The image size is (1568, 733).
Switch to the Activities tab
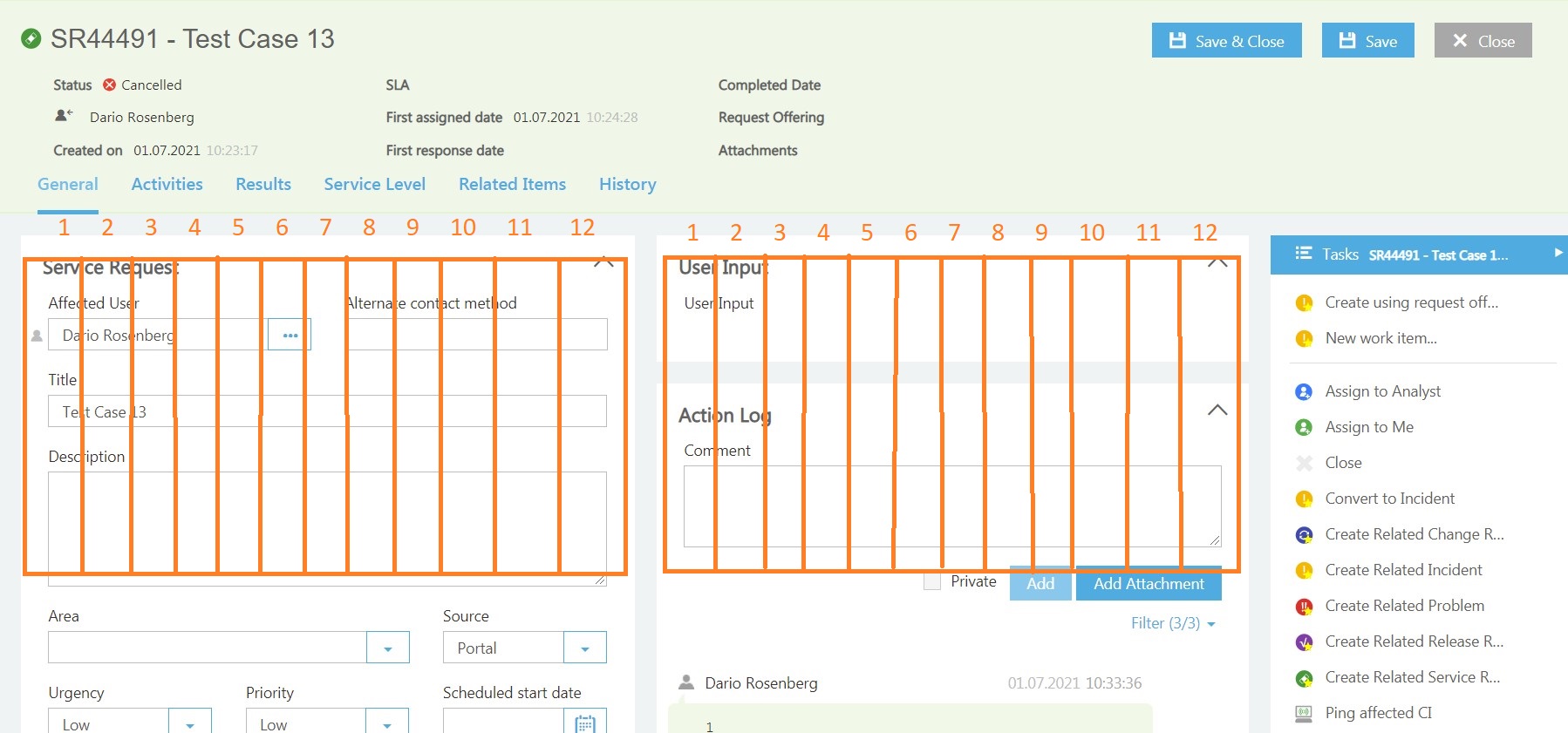[167, 185]
